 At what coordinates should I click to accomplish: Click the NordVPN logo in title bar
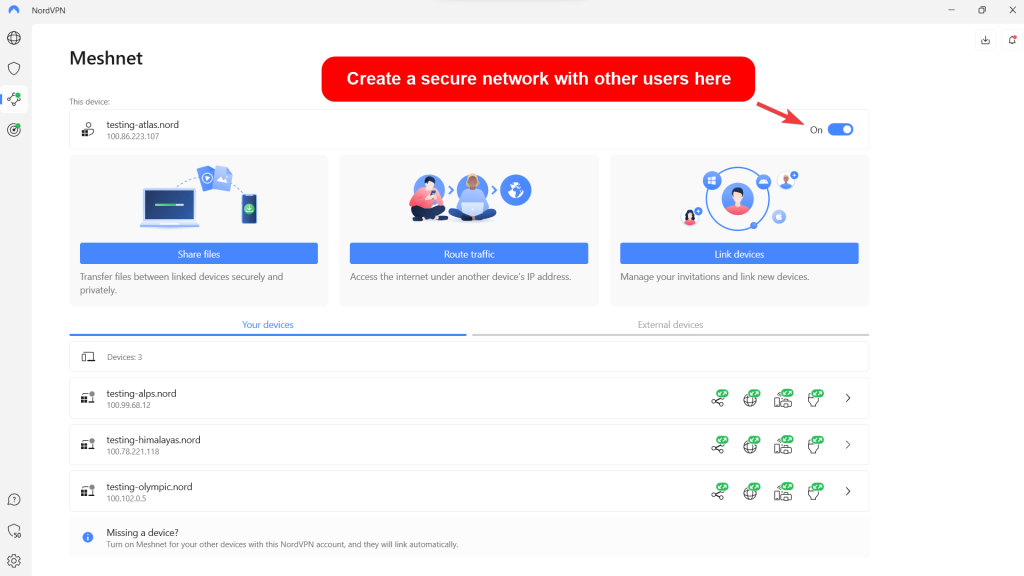point(14,10)
